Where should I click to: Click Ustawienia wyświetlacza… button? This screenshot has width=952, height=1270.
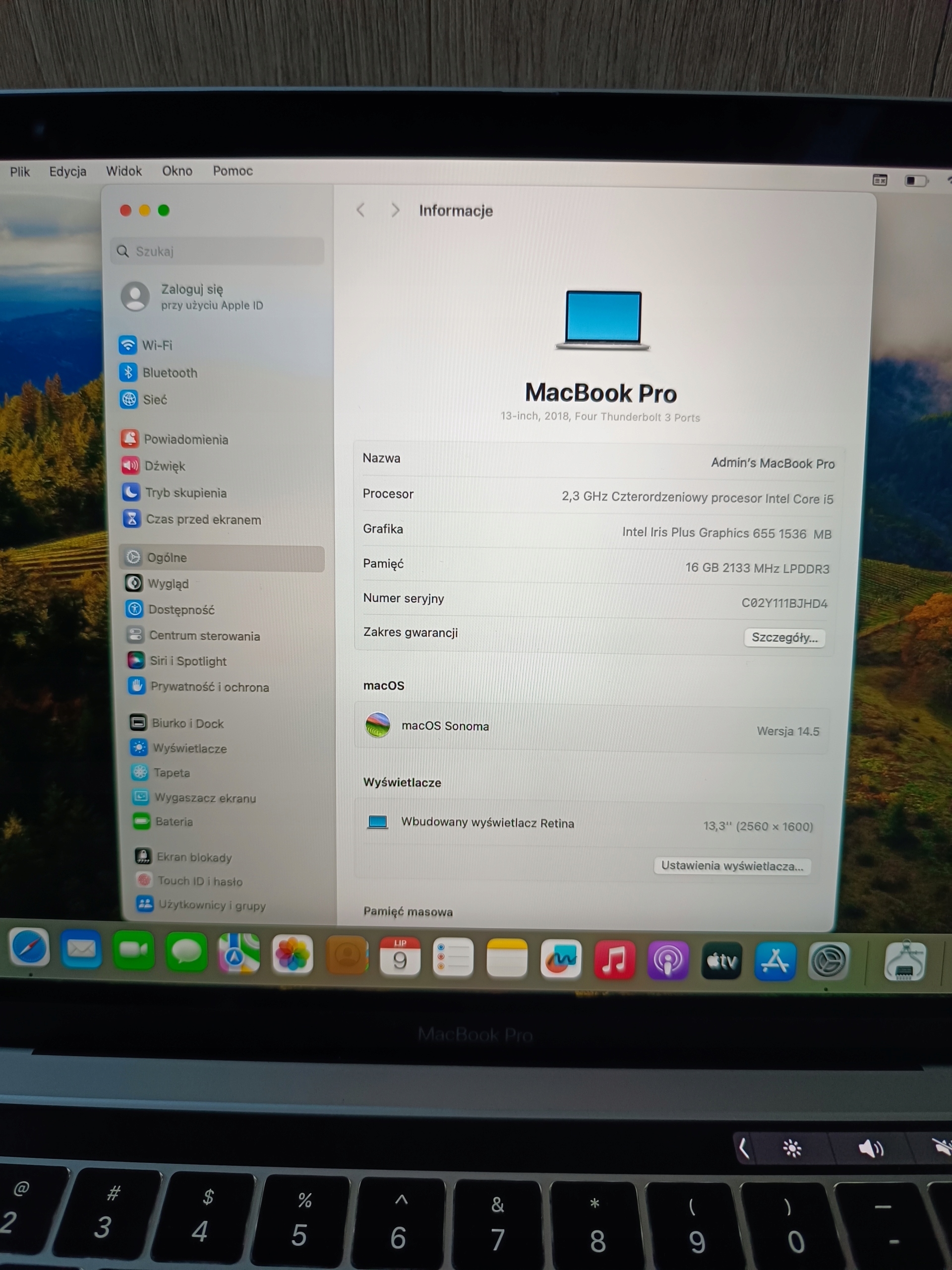pos(732,866)
